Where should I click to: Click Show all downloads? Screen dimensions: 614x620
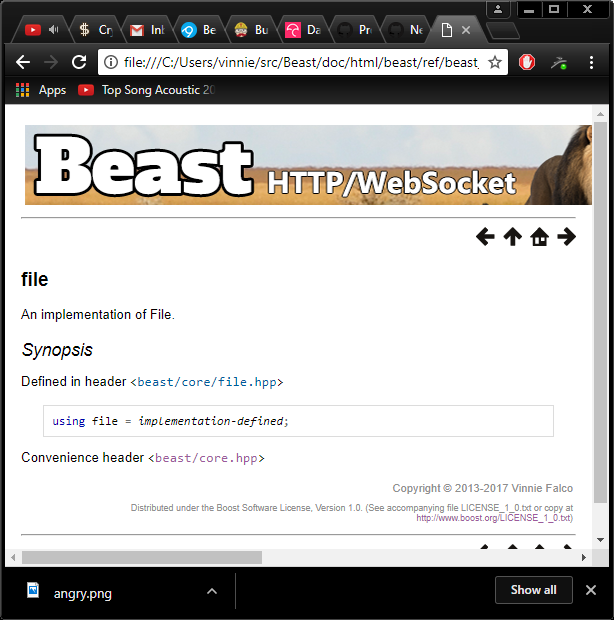[x=533, y=590]
